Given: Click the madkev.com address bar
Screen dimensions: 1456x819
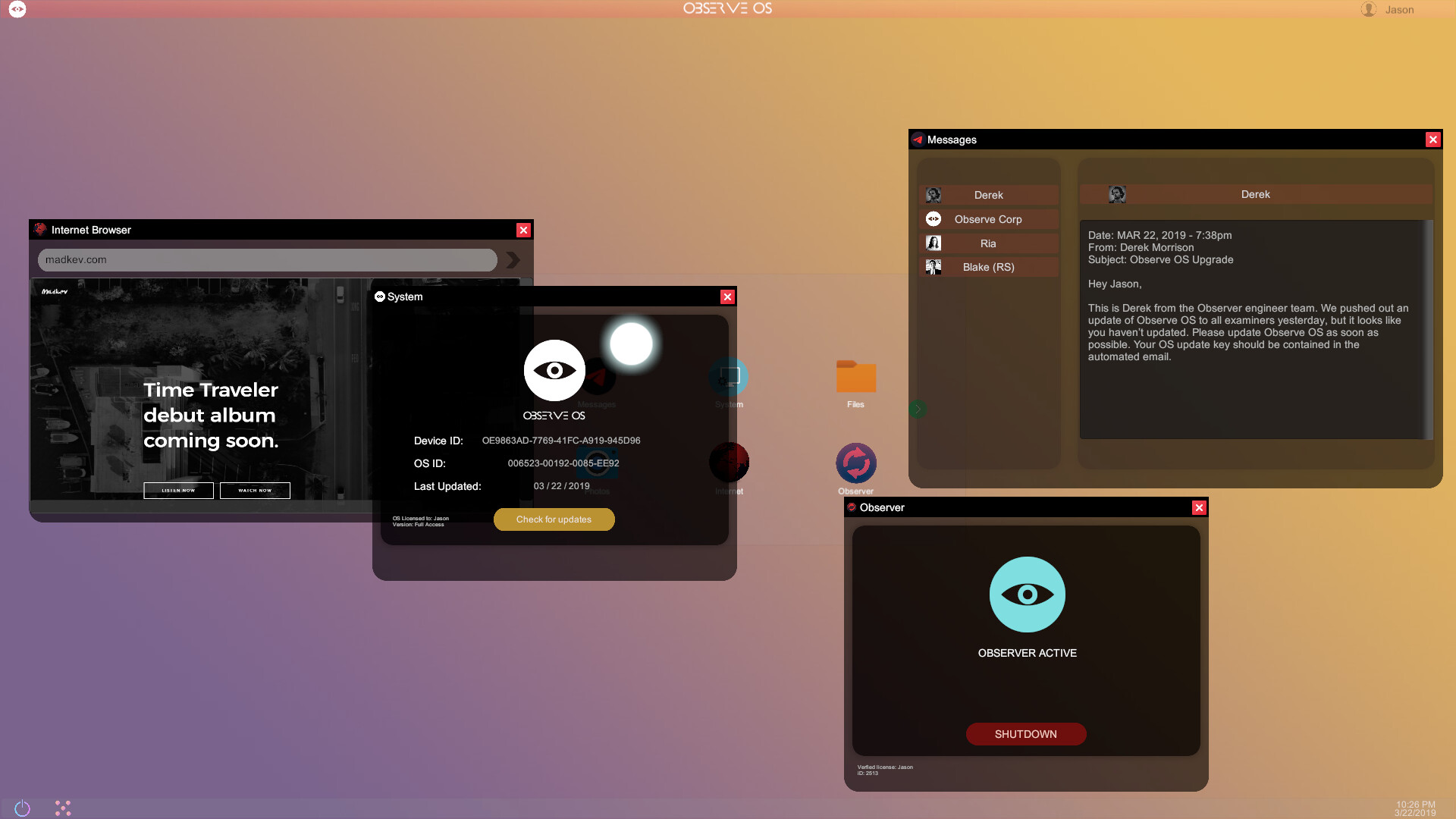Looking at the screenshot, I should click(x=267, y=260).
